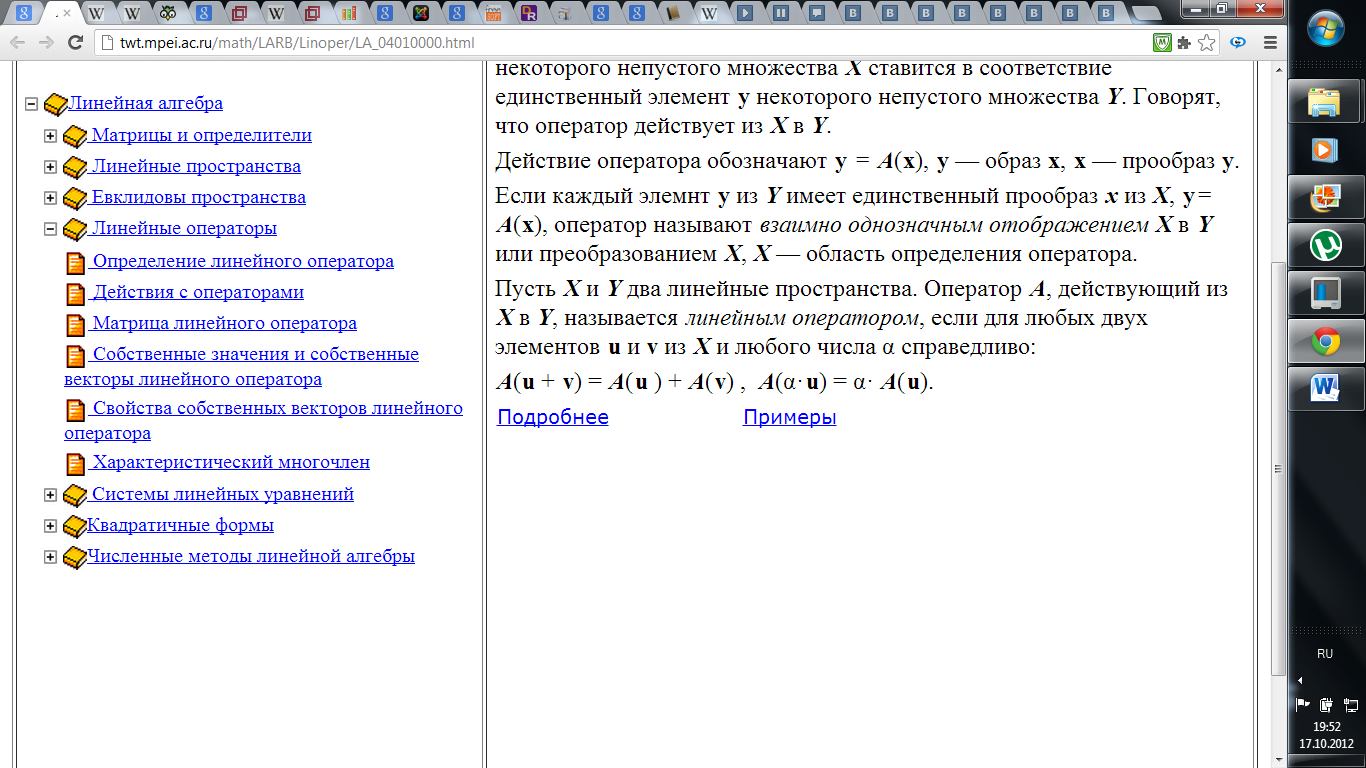
Task: Launch the media player taskbar icon
Action: 1325,150
